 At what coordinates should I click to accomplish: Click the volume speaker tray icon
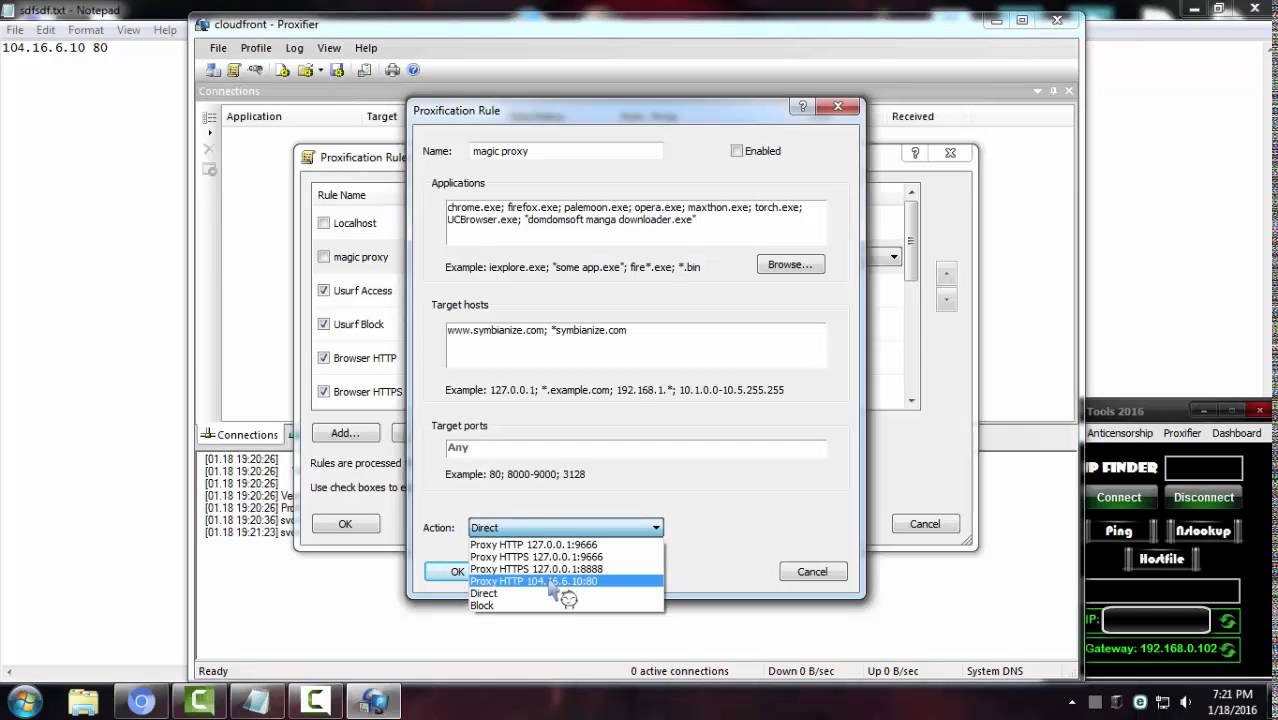click(x=1187, y=702)
